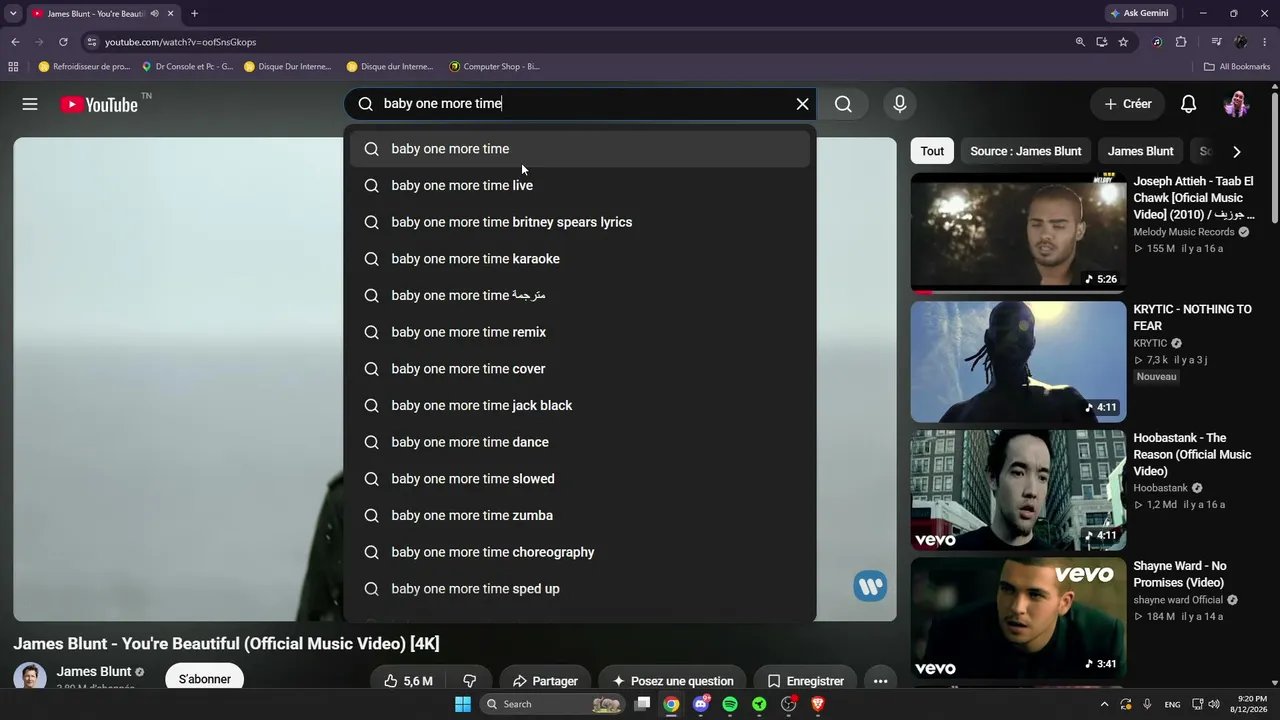Select "baby one more time zumba" suggestion
The height and width of the screenshot is (720, 1280).
[580, 516]
